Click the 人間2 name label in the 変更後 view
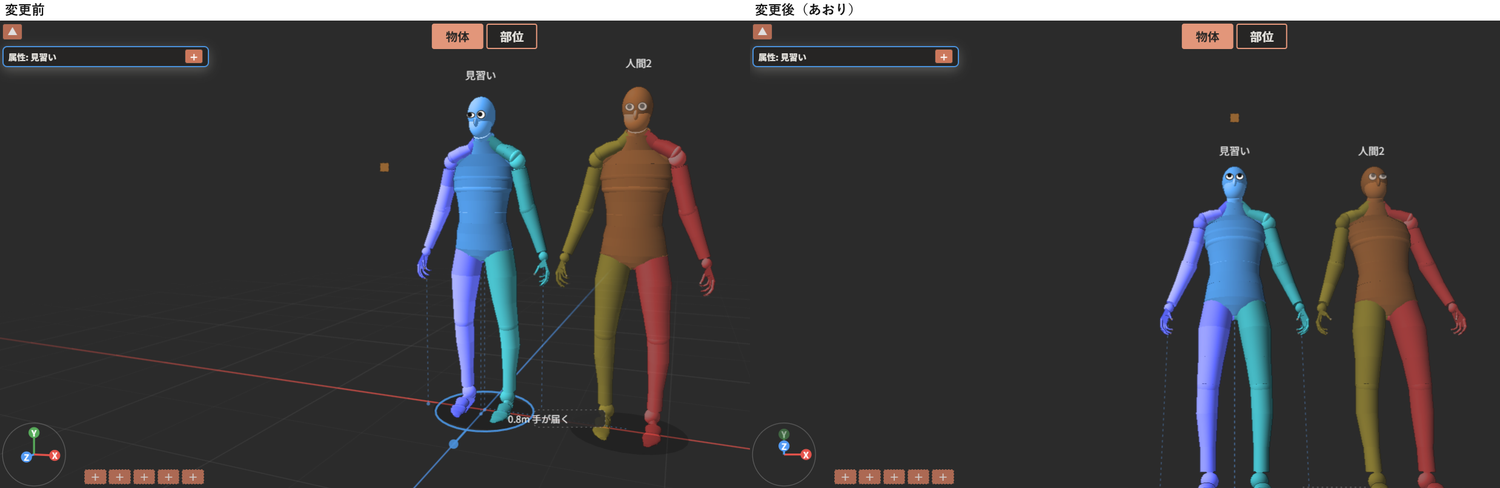The image size is (1500, 488). [x=1371, y=151]
